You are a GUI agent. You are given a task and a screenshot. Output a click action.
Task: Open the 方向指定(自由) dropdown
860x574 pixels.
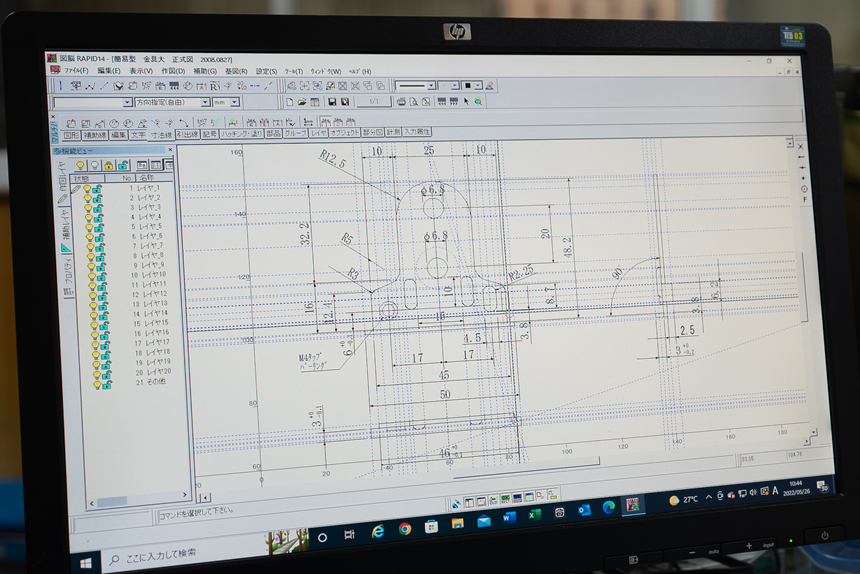coord(205,103)
